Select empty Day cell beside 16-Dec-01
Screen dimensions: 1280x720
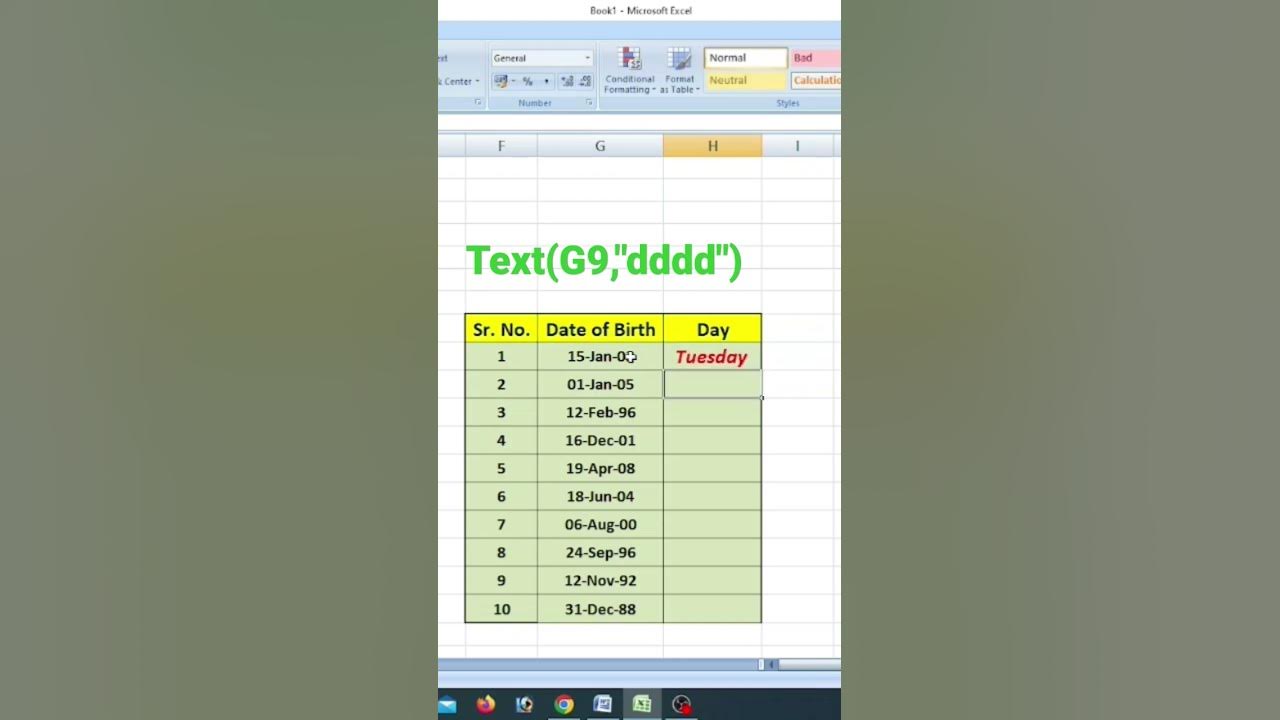[x=712, y=441]
